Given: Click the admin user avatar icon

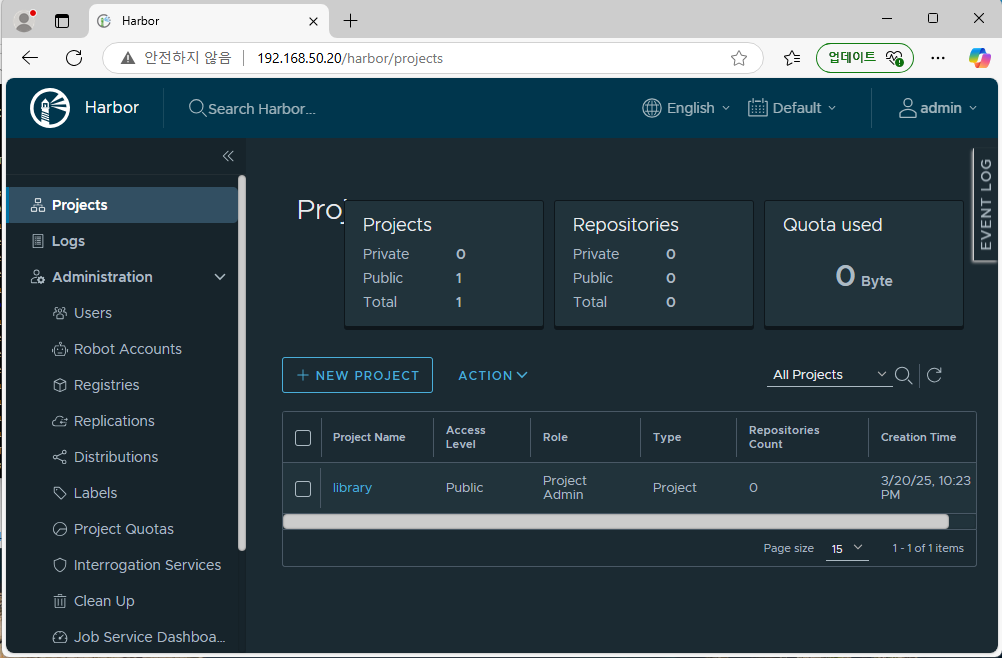Looking at the screenshot, I should click(x=907, y=108).
